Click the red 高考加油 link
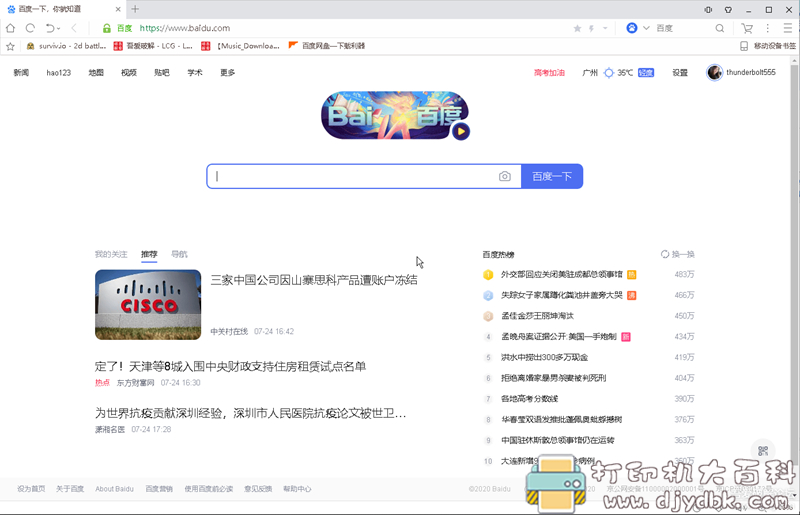This screenshot has width=800, height=515. tap(549, 72)
